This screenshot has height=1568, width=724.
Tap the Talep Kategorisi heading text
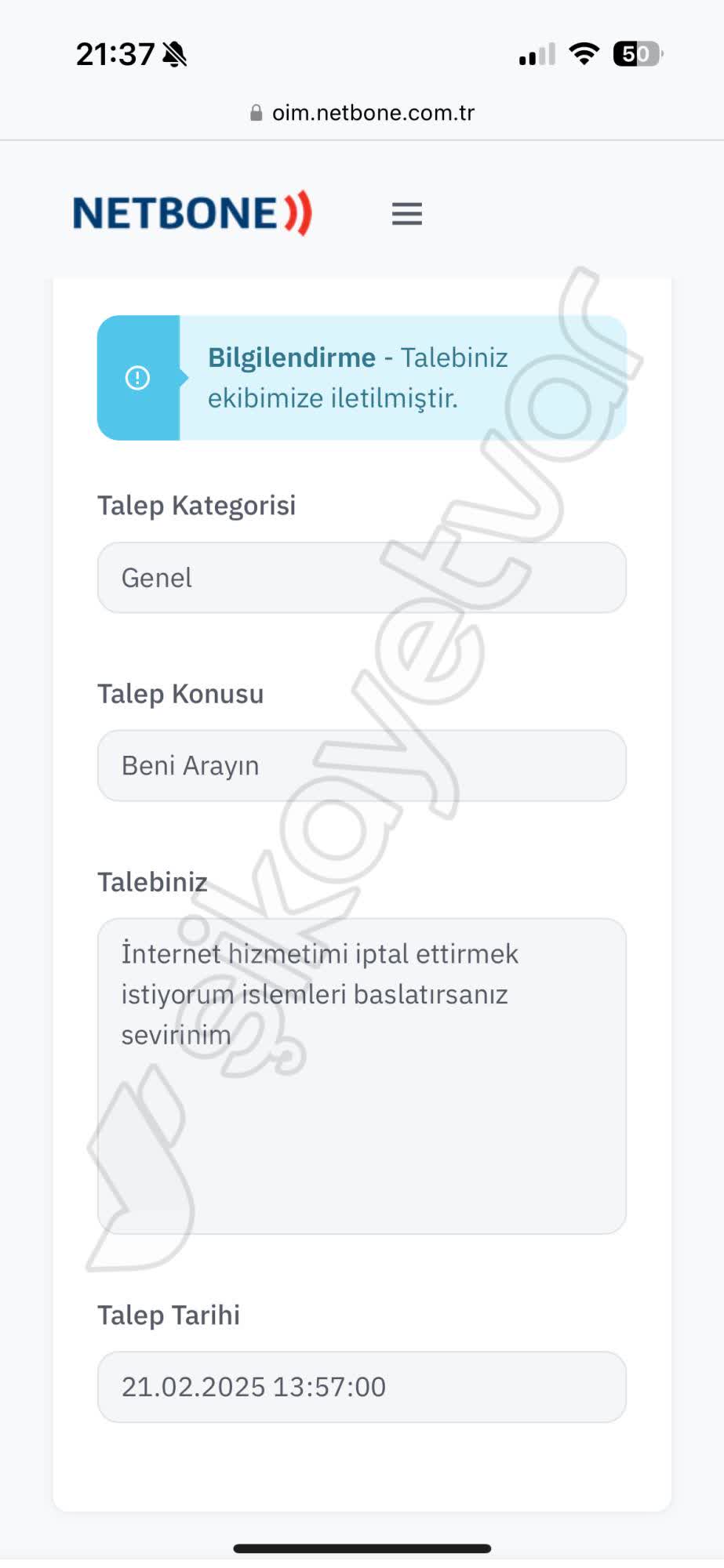(x=196, y=505)
